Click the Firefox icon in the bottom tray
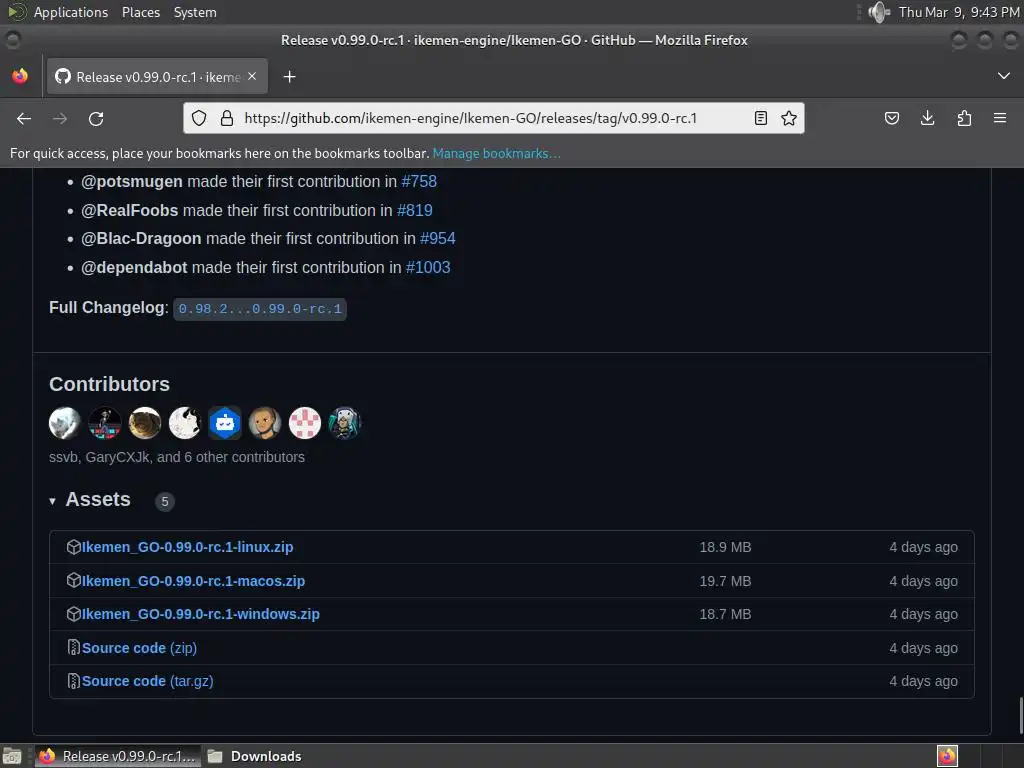This screenshot has width=1024, height=768. tap(947, 756)
